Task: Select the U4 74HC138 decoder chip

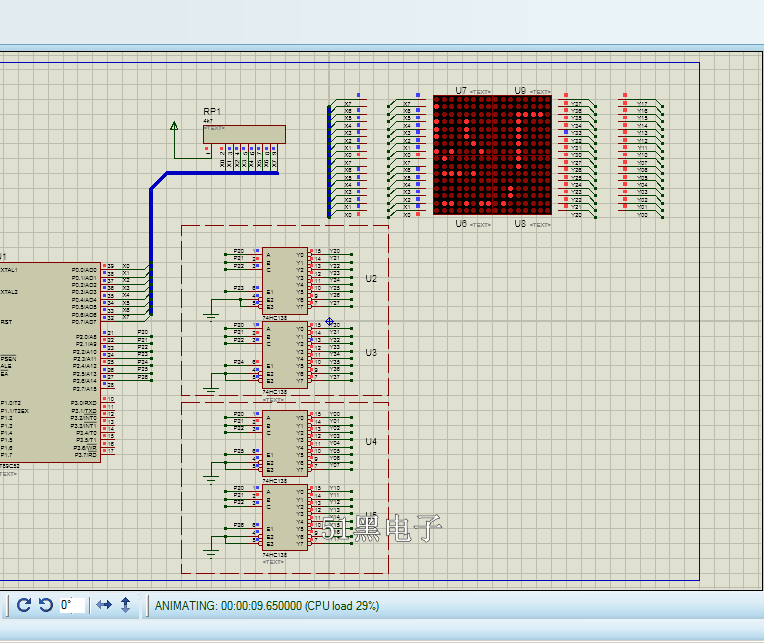Action: click(x=285, y=443)
